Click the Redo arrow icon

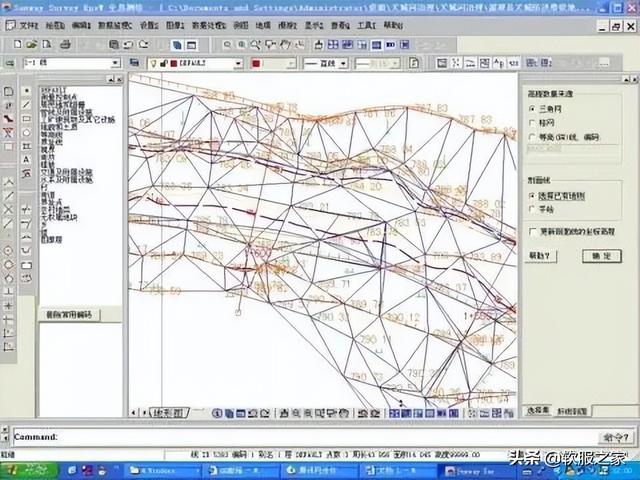click(143, 44)
